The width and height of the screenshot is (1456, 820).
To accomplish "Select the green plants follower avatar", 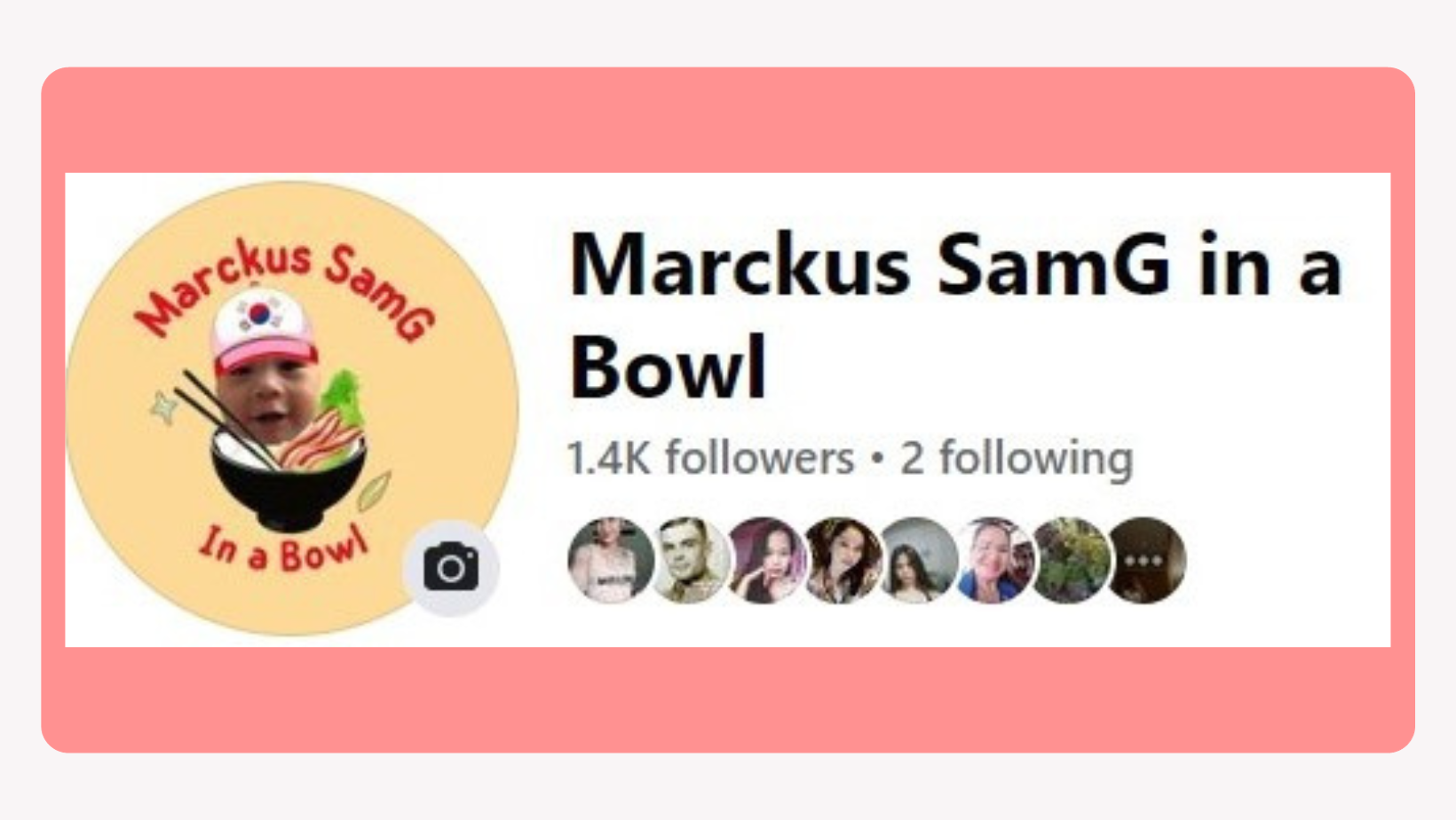I will coord(1069,560).
